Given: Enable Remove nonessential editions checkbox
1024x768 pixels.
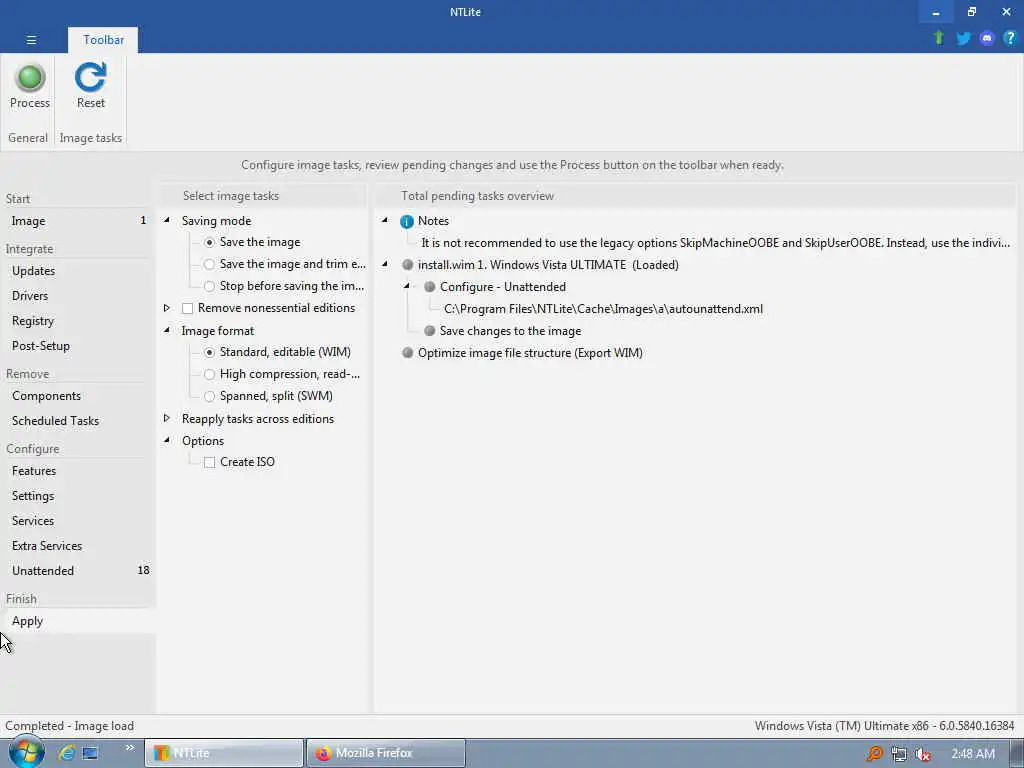Looking at the screenshot, I should [x=187, y=308].
